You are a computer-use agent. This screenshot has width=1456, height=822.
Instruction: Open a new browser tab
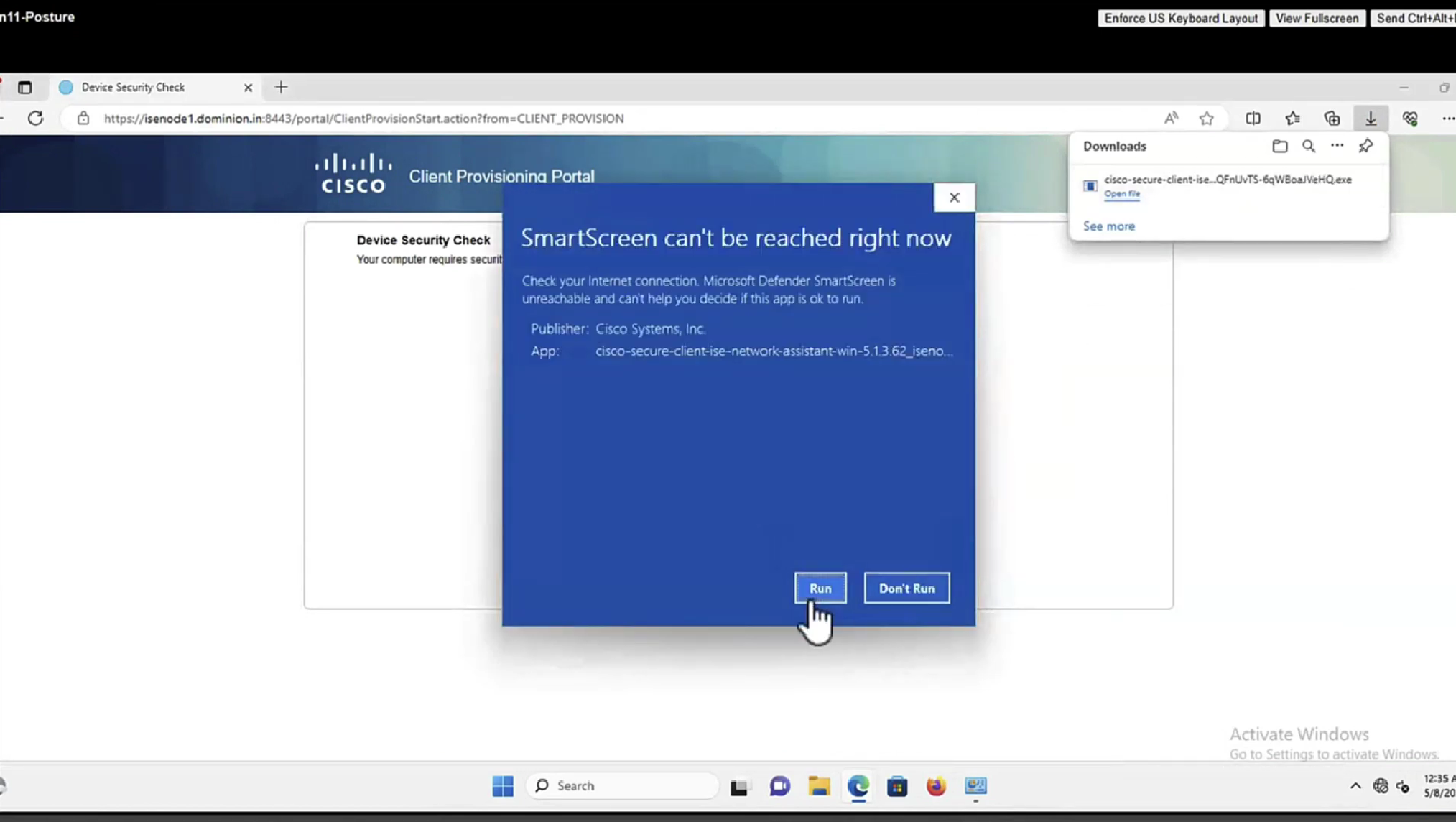(281, 87)
